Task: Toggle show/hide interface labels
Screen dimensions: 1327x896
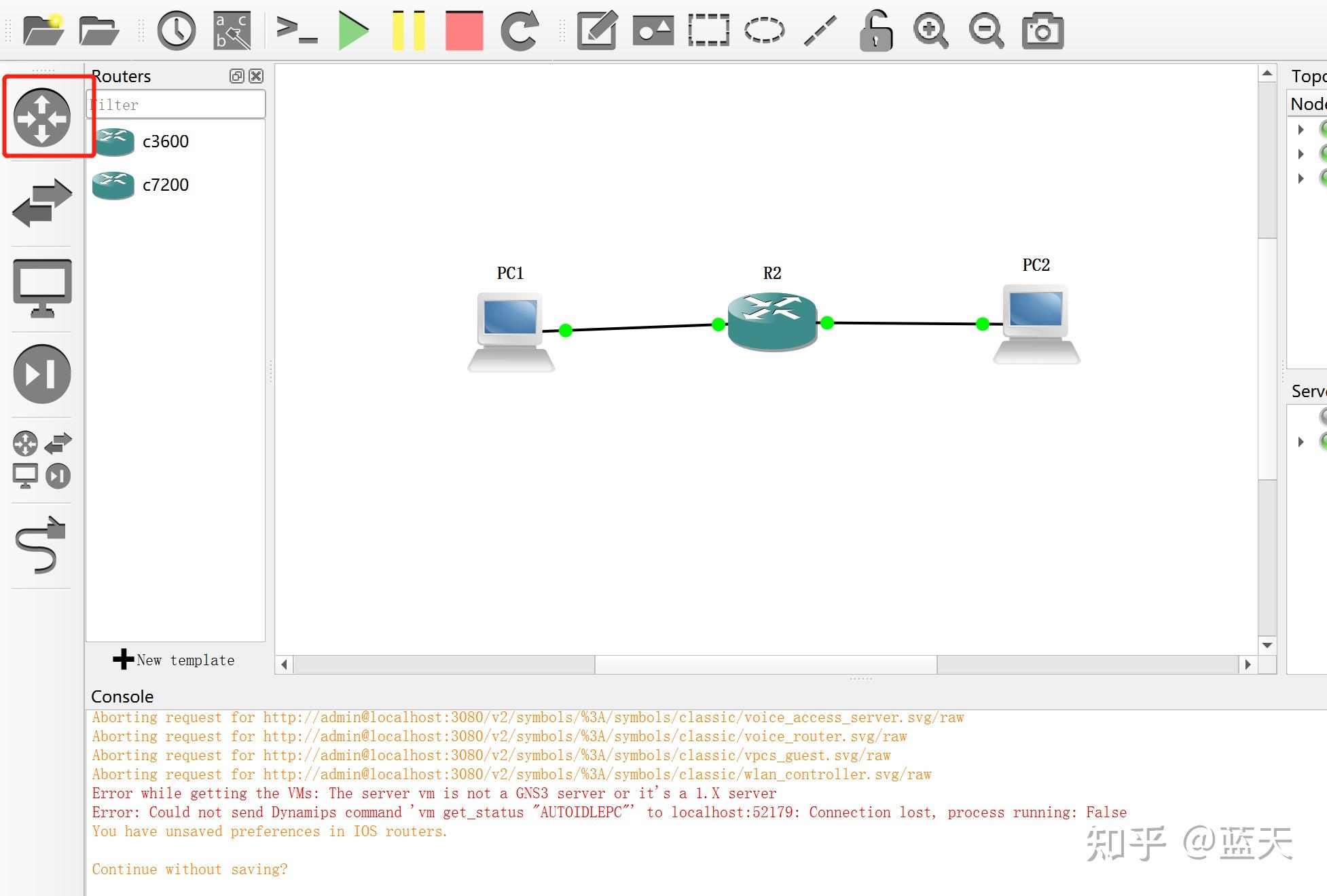Action: pos(232,31)
